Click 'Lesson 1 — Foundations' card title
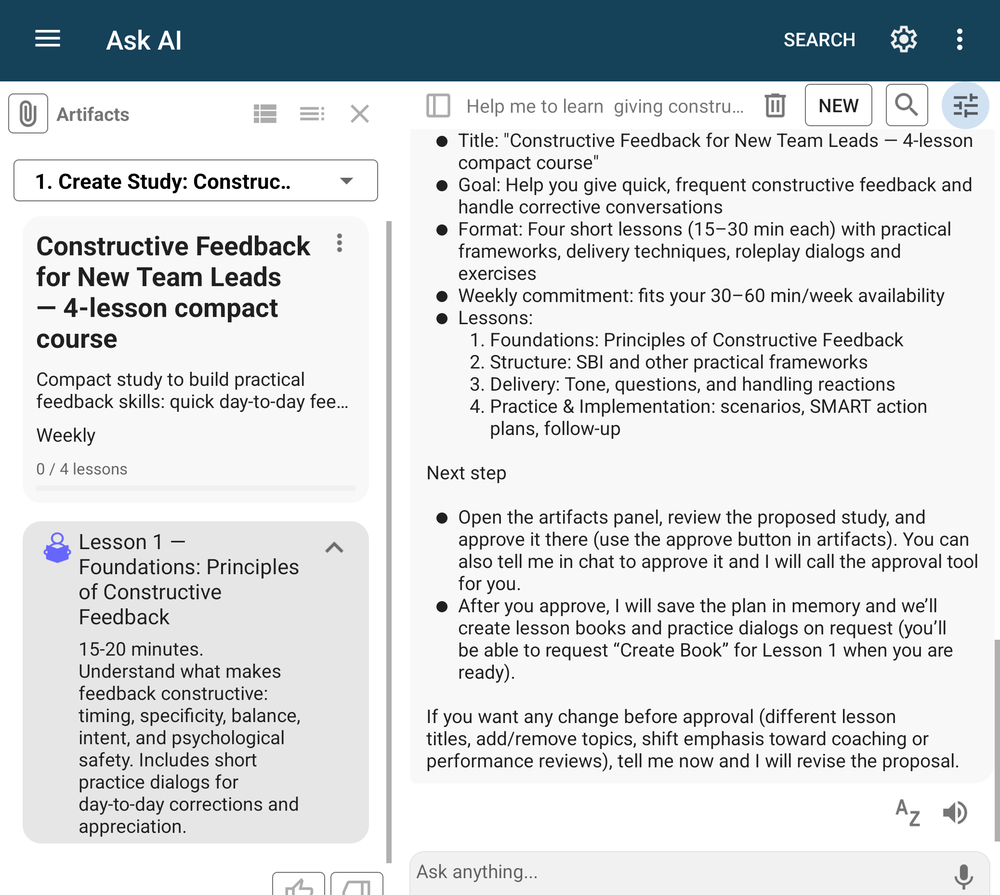The image size is (1000, 895). (188, 579)
